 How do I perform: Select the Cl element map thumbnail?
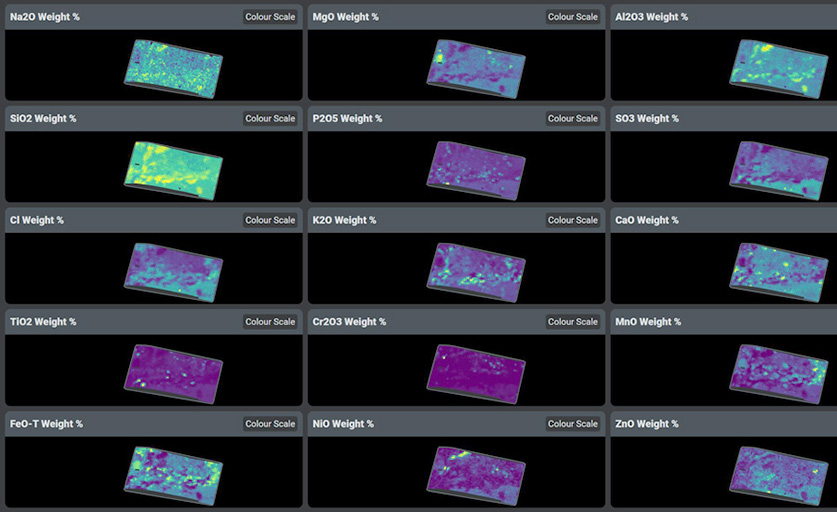click(173, 272)
